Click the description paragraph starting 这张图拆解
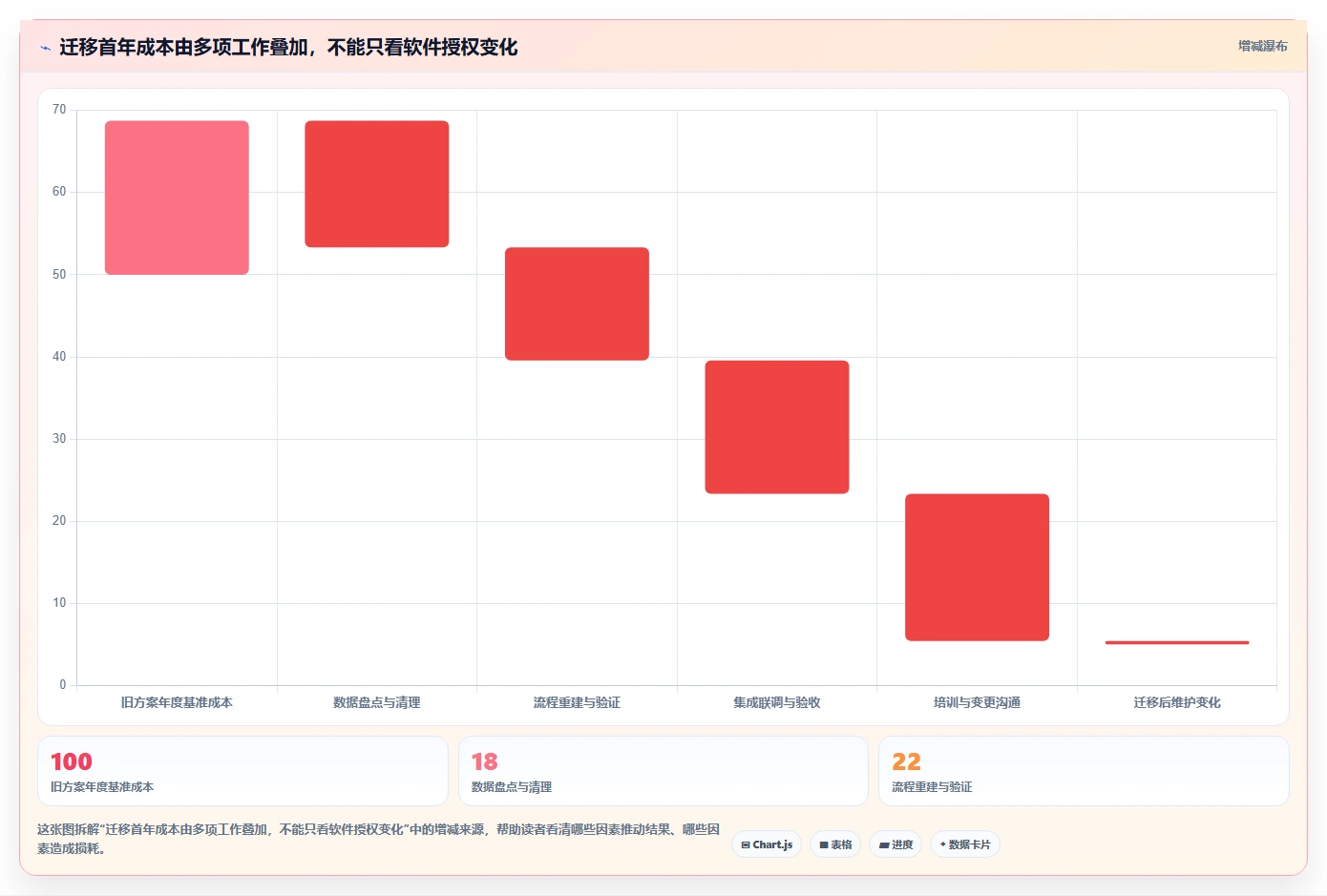 pos(379,839)
